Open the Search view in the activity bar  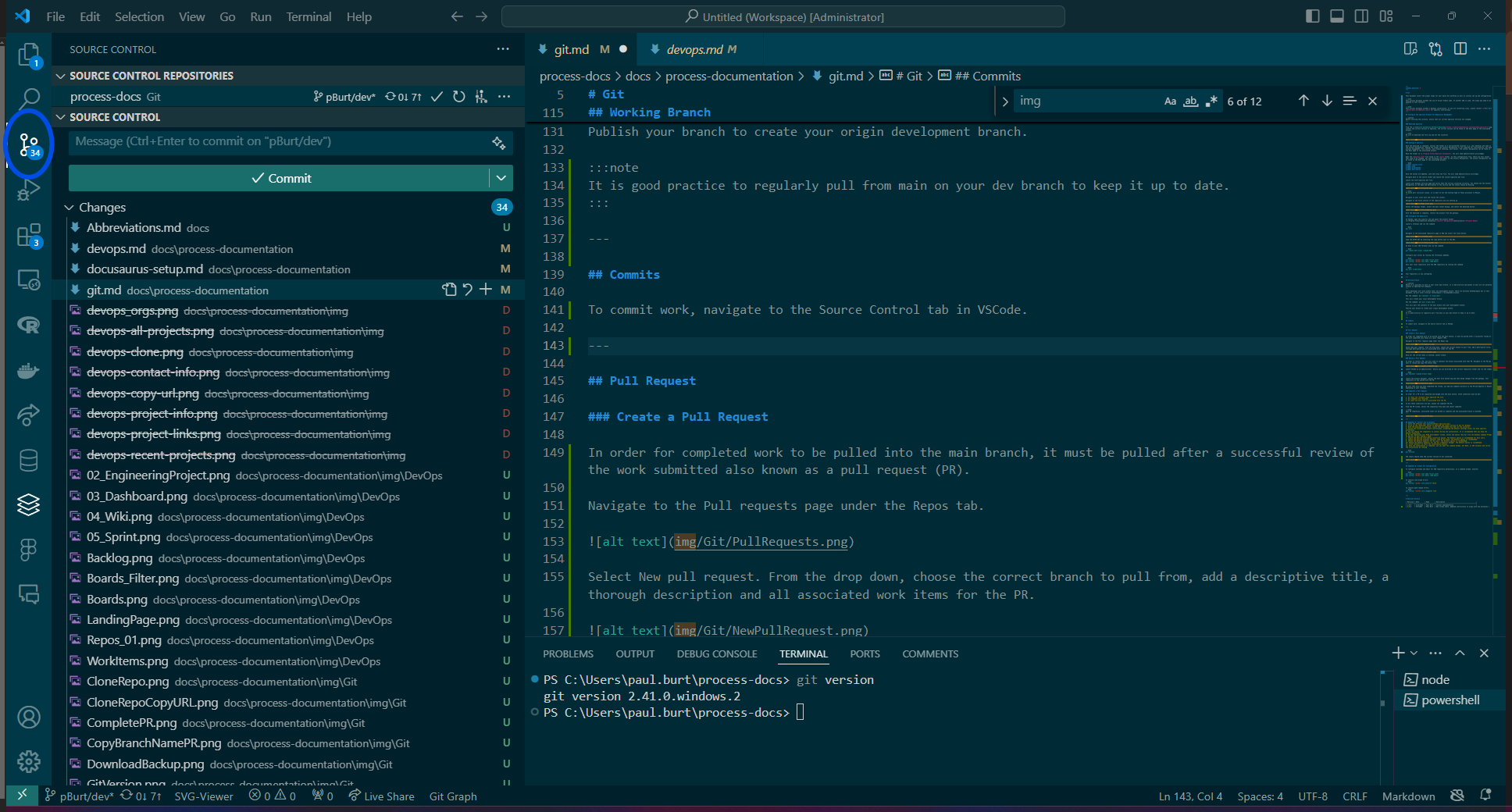coord(29,97)
